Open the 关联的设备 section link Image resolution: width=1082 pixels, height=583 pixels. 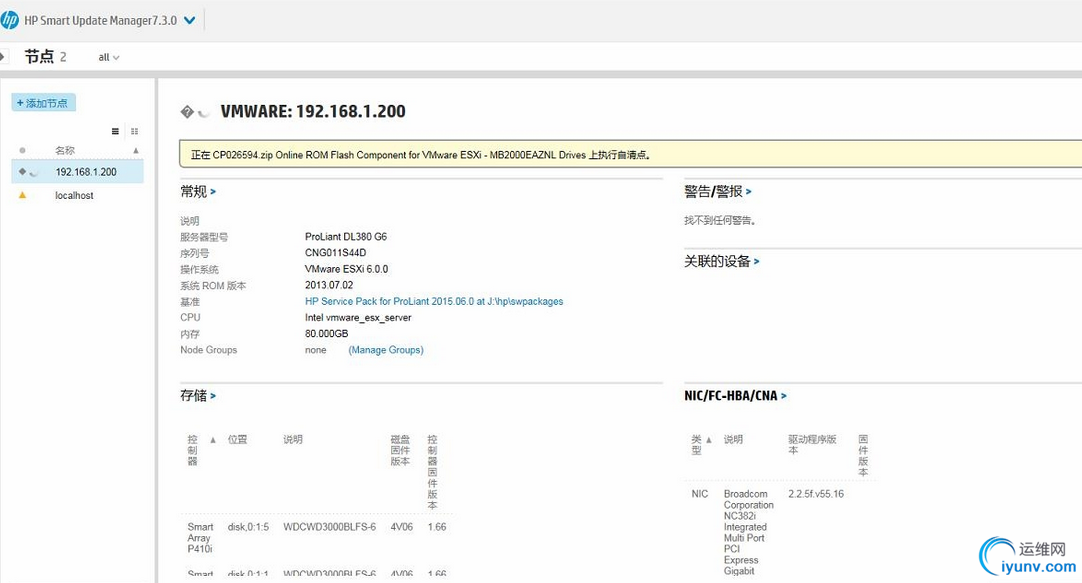[x=721, y=261]
